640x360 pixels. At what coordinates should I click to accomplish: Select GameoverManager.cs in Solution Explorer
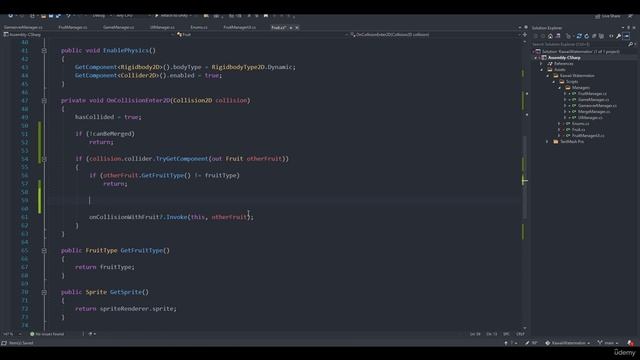597,106
